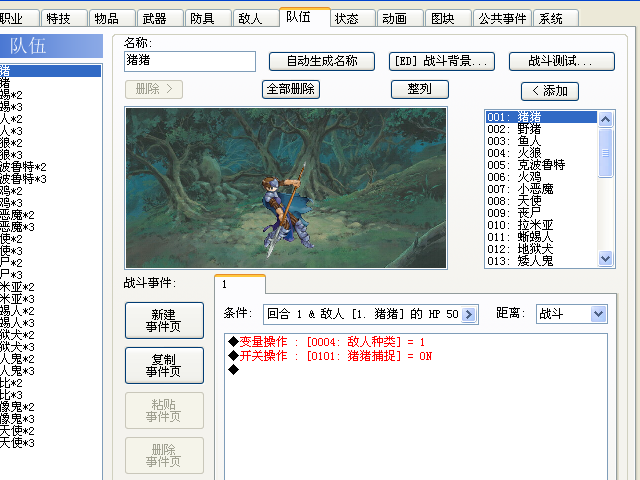This screenshot has width=640, height=480.
Task: Select troop 狱犬*2 in left list
Action: pyautogui.click(x=50, y=335)
